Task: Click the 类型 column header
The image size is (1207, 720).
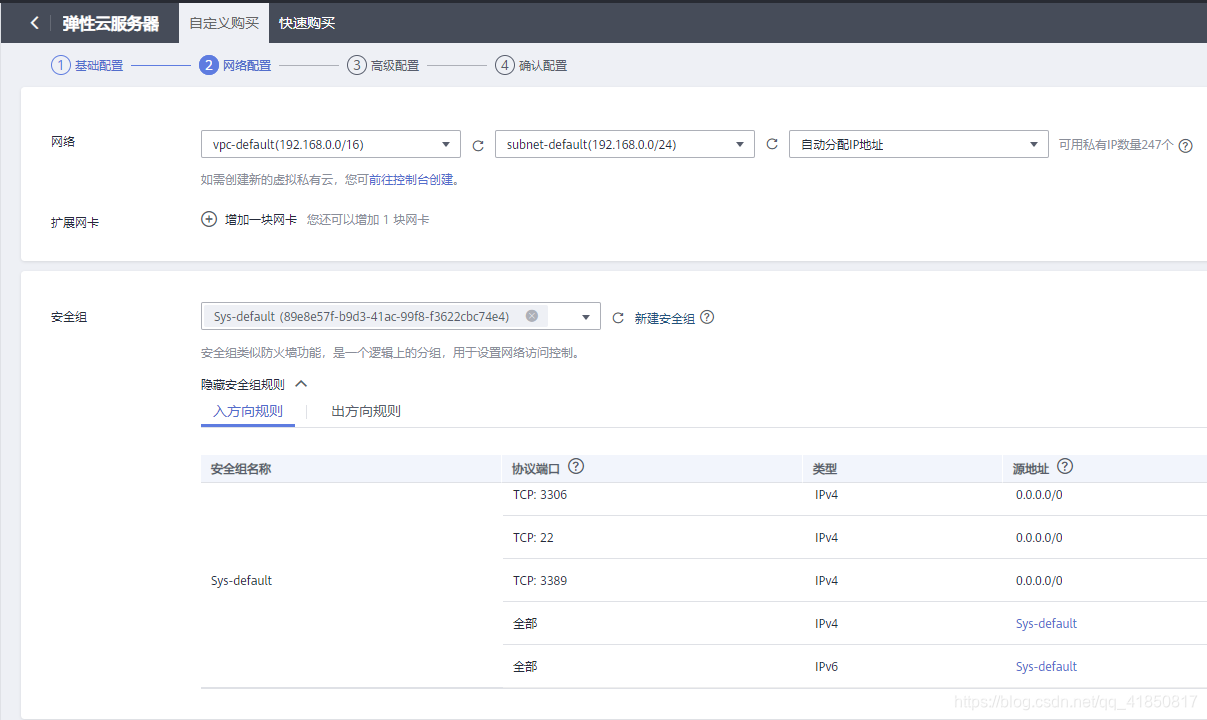Action: coord(826,468)
